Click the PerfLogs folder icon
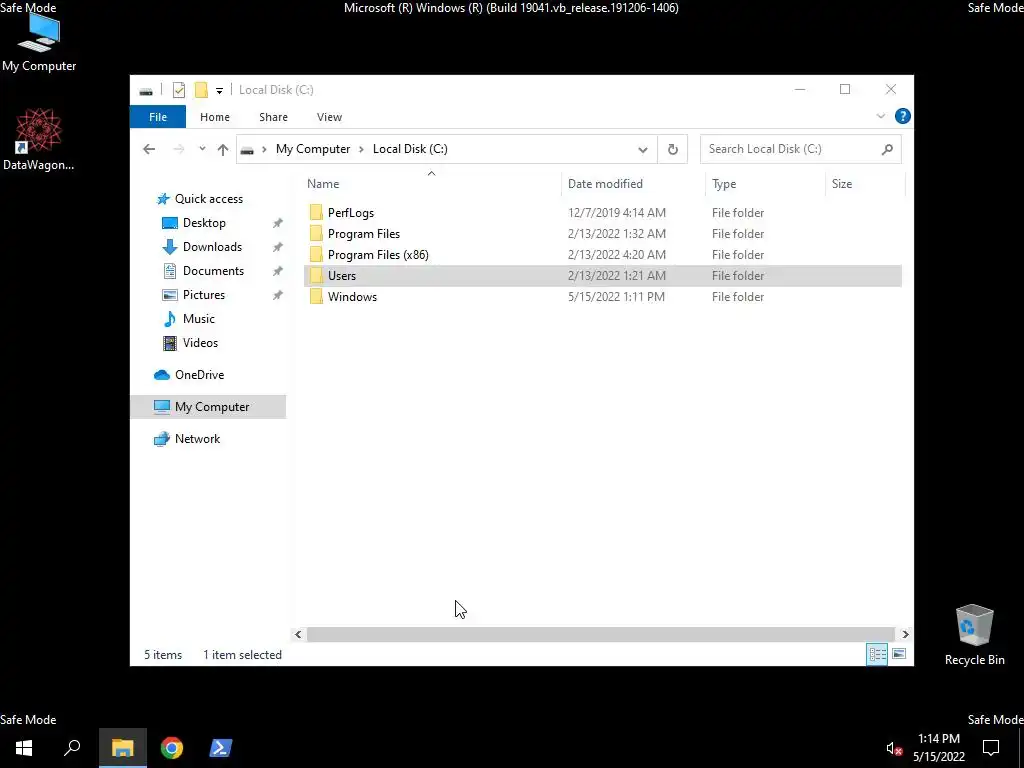 (316, 212)
